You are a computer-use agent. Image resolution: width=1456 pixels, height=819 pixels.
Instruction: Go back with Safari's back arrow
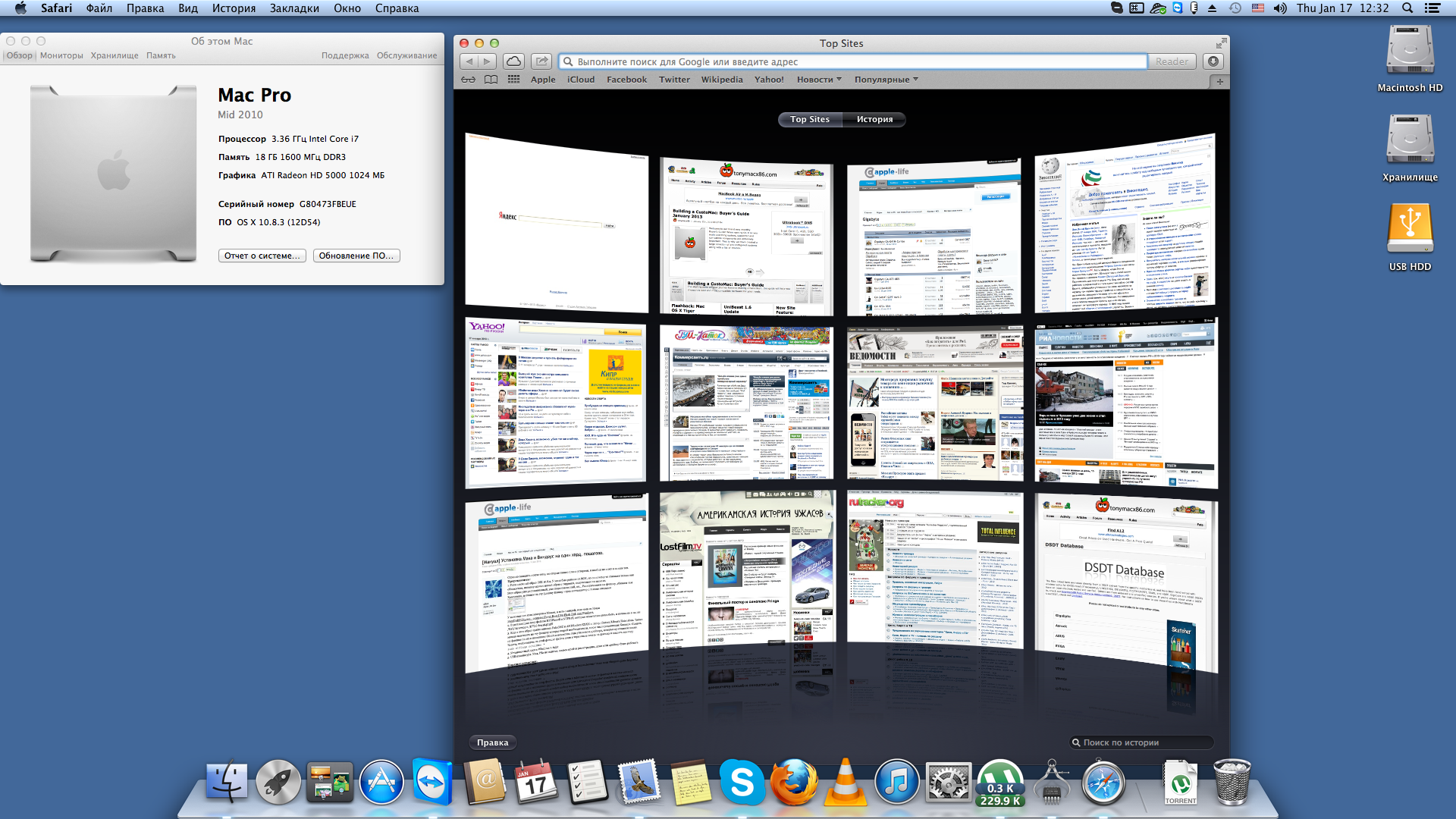(469, 61)
